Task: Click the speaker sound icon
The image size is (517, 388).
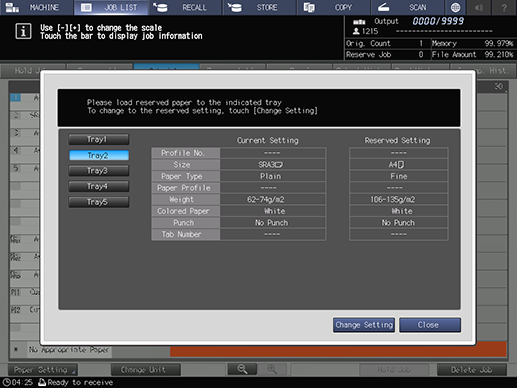Action: 479,7
